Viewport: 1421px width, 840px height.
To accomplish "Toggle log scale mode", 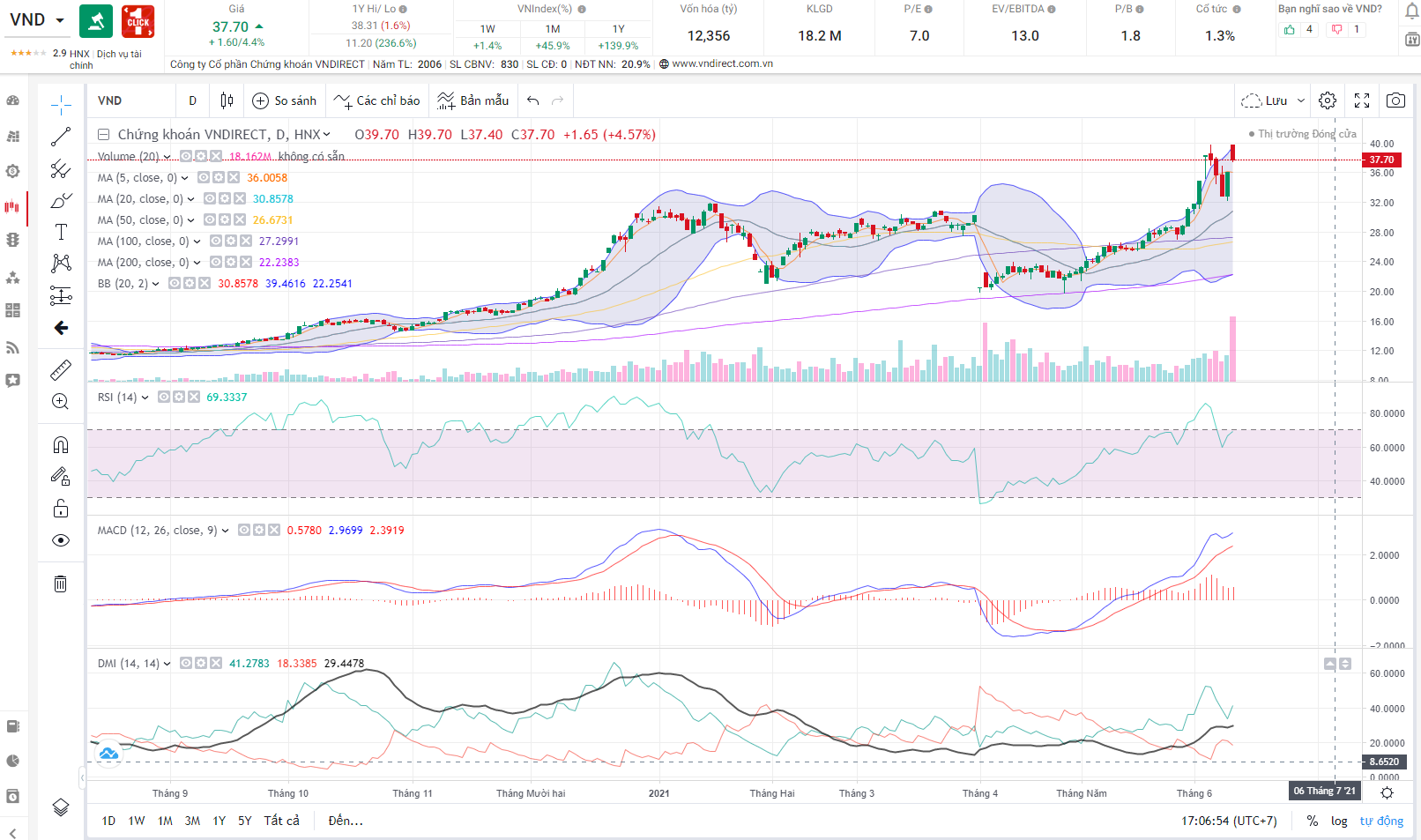I will tap(1339, 821).
